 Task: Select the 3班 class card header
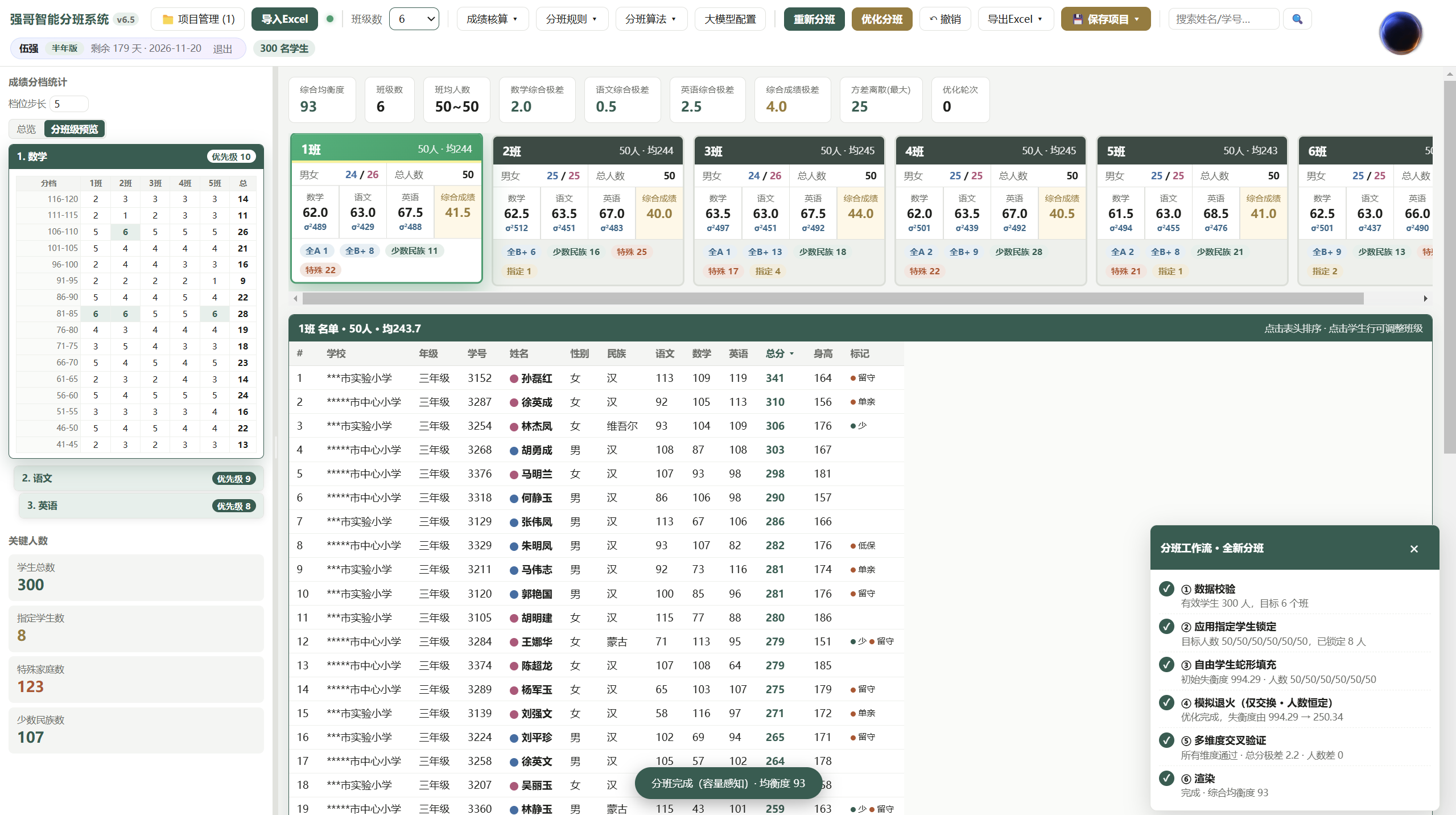[789, 151]
